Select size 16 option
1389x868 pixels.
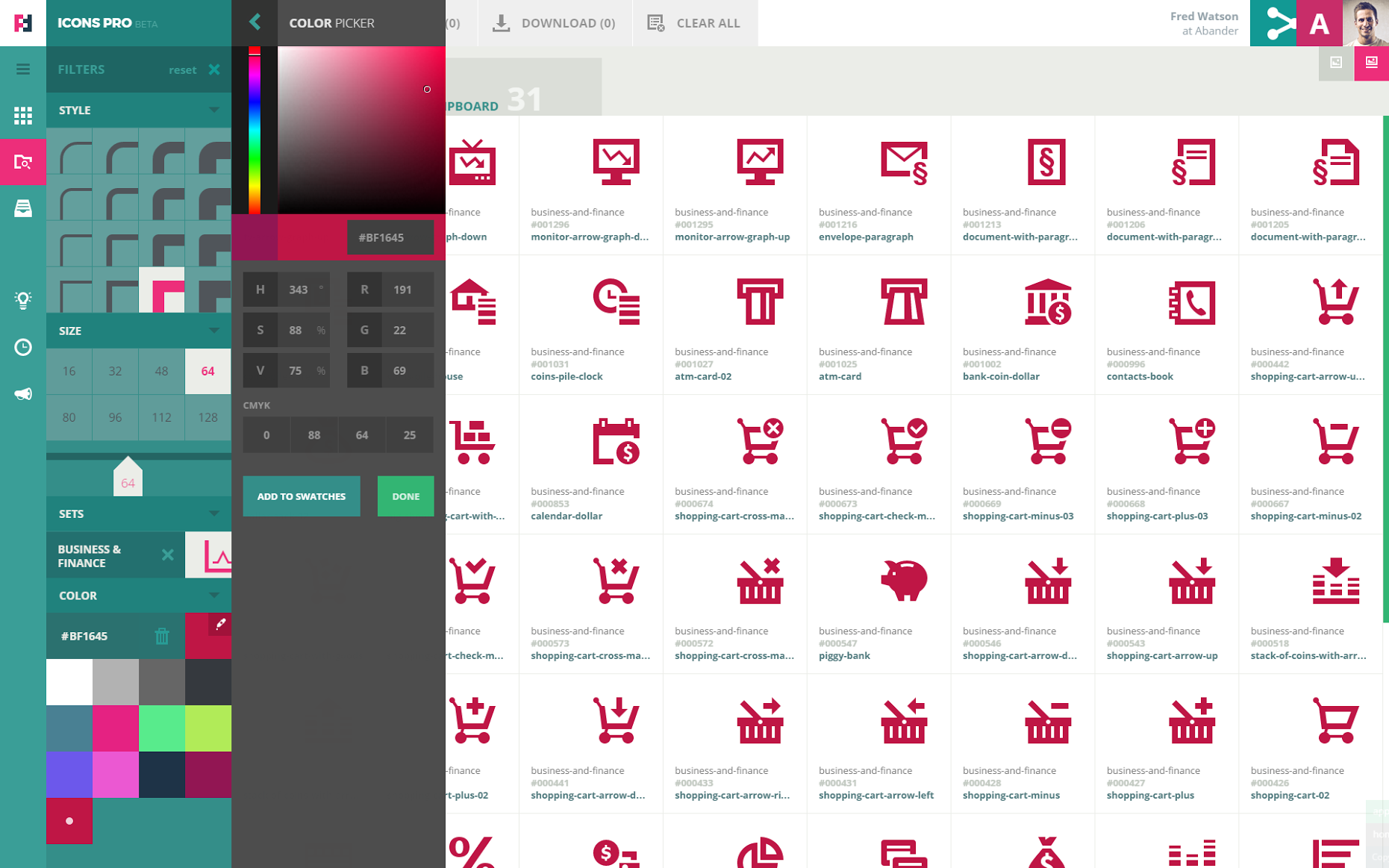[69, 371]
